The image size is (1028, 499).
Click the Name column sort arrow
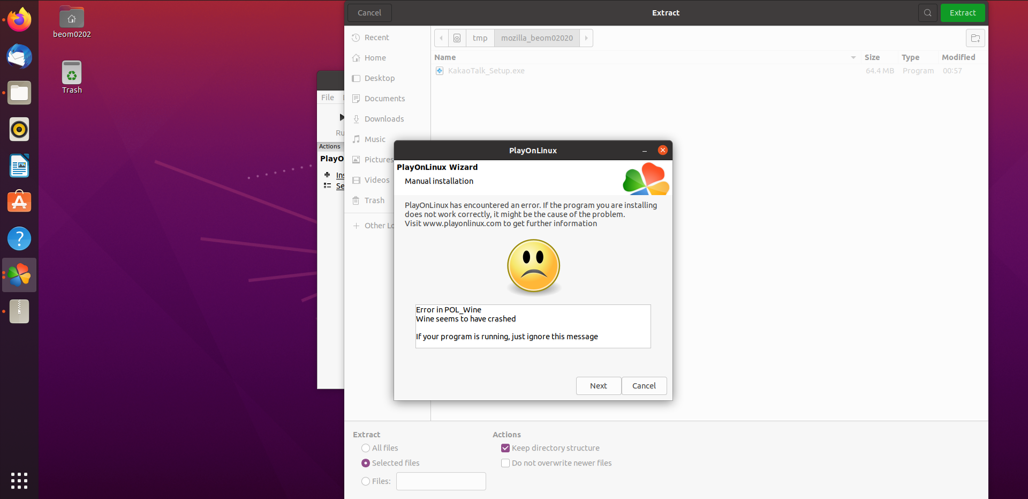coord(853,58)
